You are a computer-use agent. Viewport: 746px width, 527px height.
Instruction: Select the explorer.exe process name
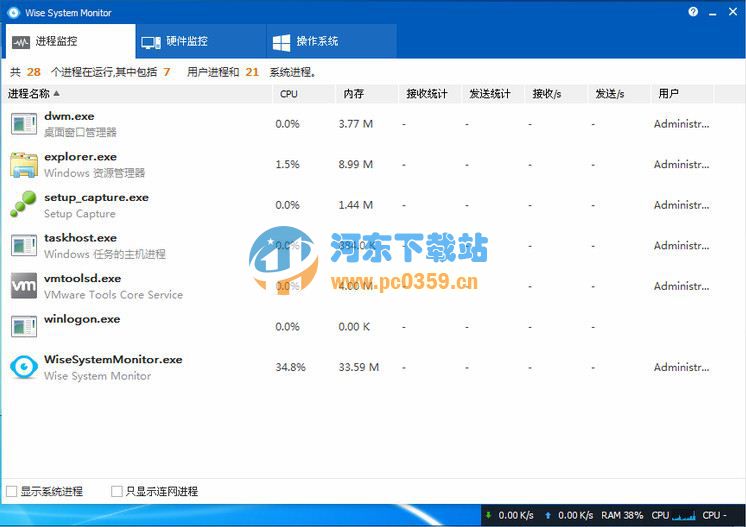tap(80, 156)
